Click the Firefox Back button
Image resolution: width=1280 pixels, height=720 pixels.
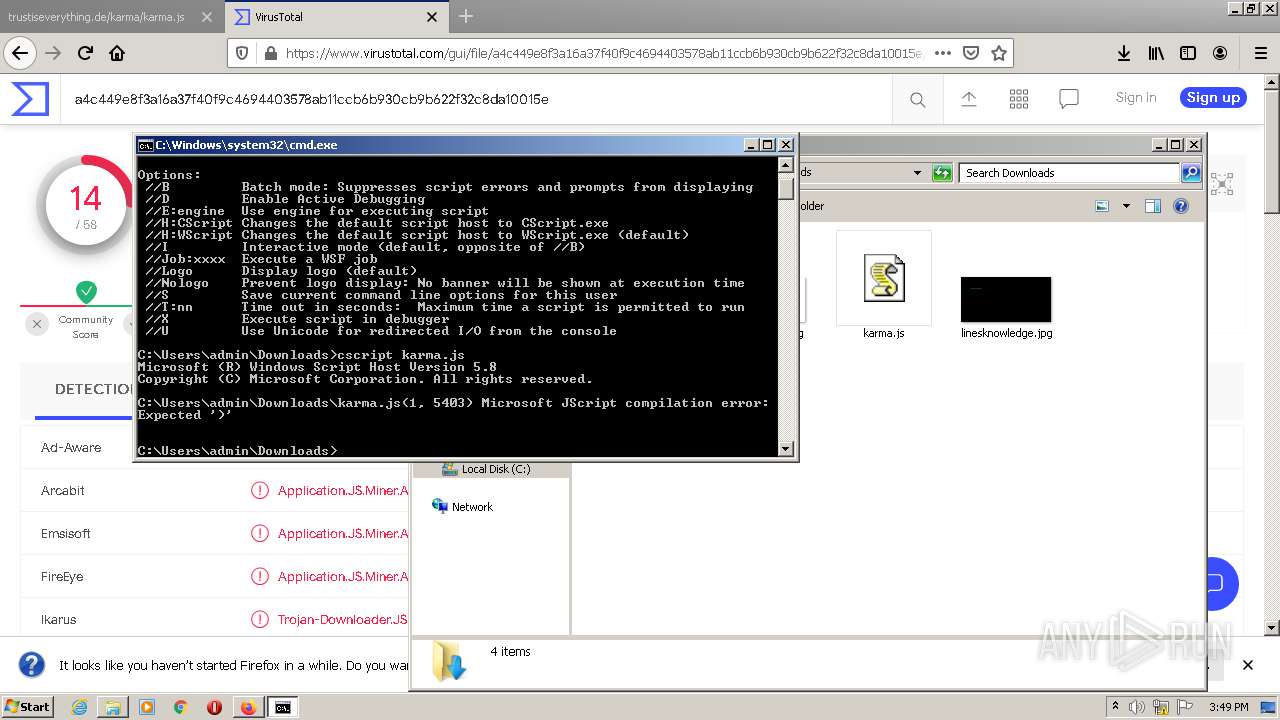click(20, 53)
